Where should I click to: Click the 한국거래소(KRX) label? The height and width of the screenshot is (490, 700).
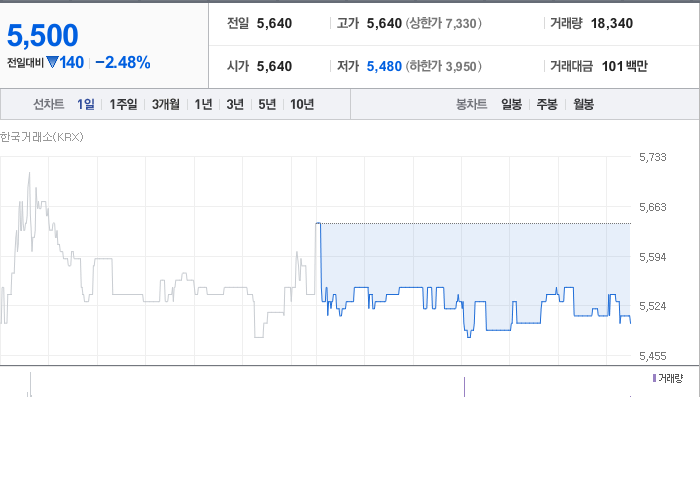click(42, 137)
